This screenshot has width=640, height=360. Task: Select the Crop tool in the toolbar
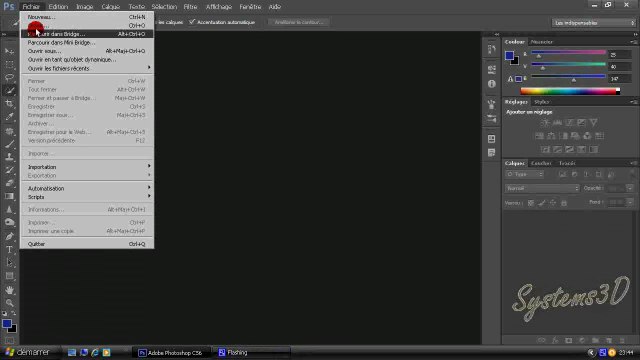[x=9, y=104]
